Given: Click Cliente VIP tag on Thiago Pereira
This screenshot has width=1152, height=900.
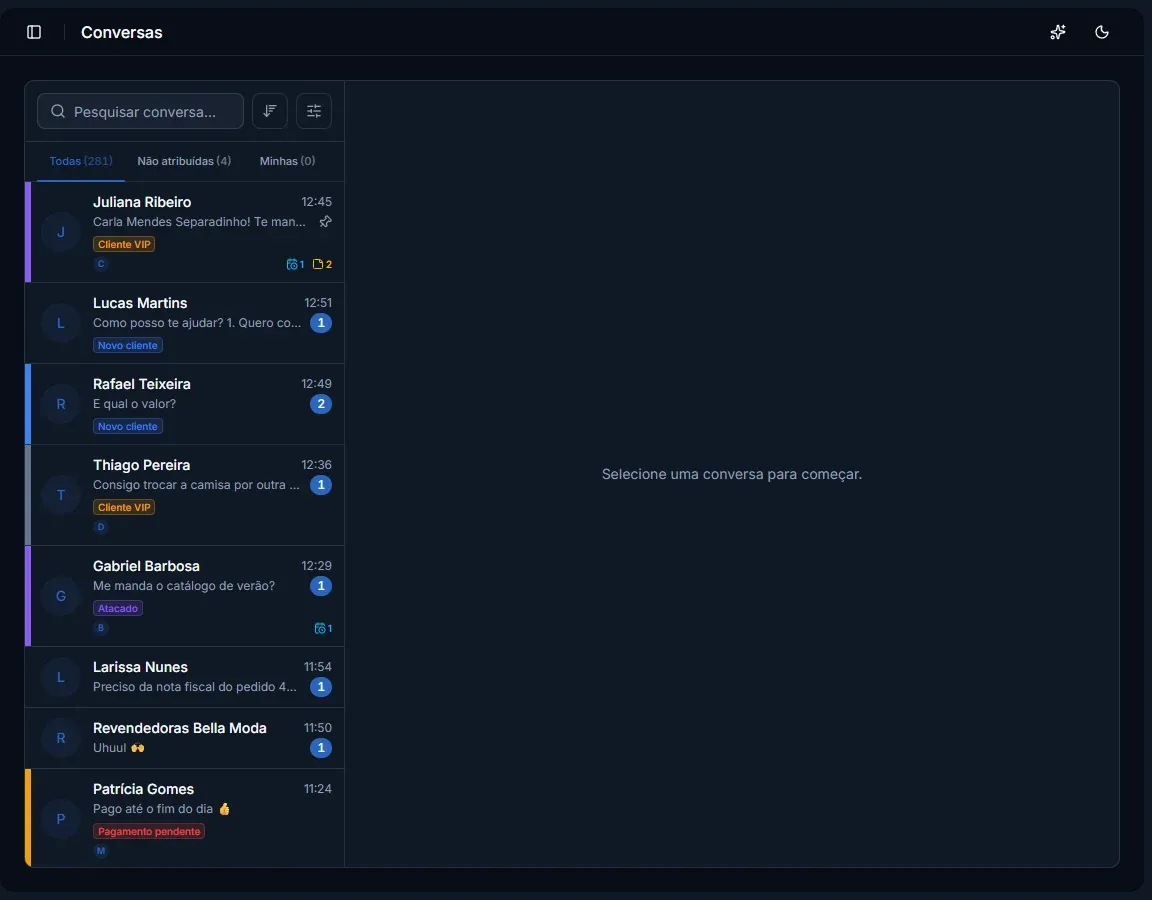Looking at the screenshot, I should point(123,507).
